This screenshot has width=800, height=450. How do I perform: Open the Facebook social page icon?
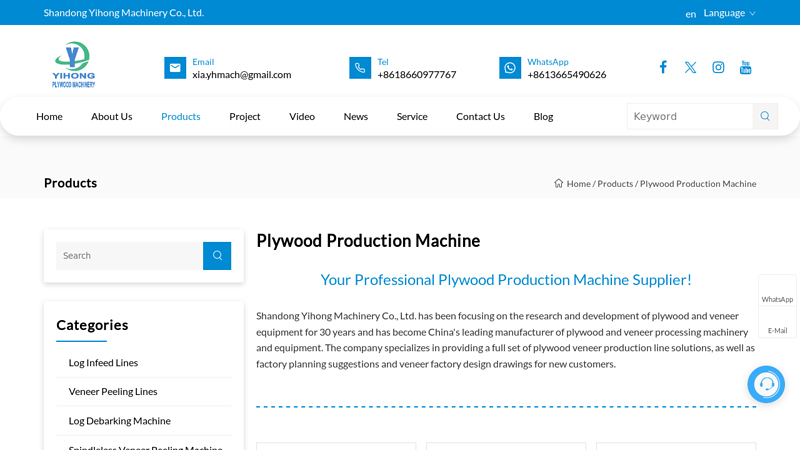tap(662, 67)
